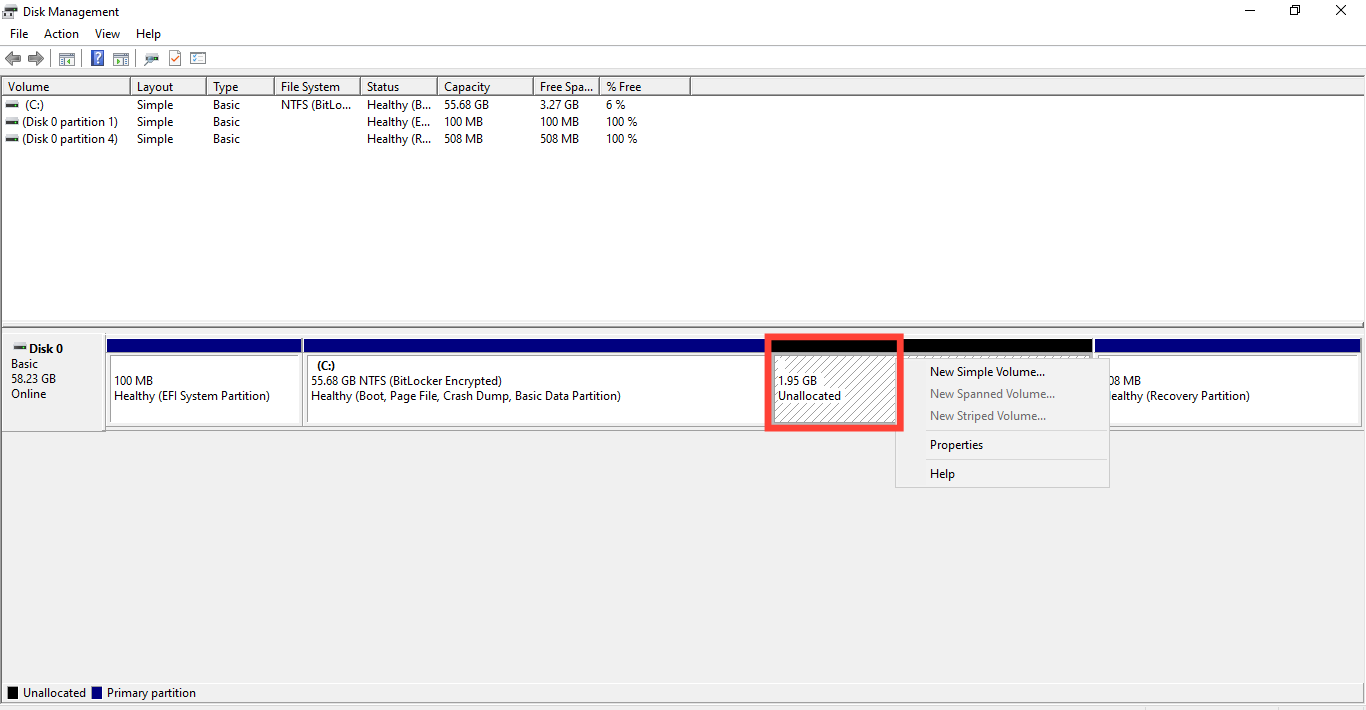Open Help using the blue question mark icon
The height and width of the screenshot is (710, 1366).
[x=97, y=58]
